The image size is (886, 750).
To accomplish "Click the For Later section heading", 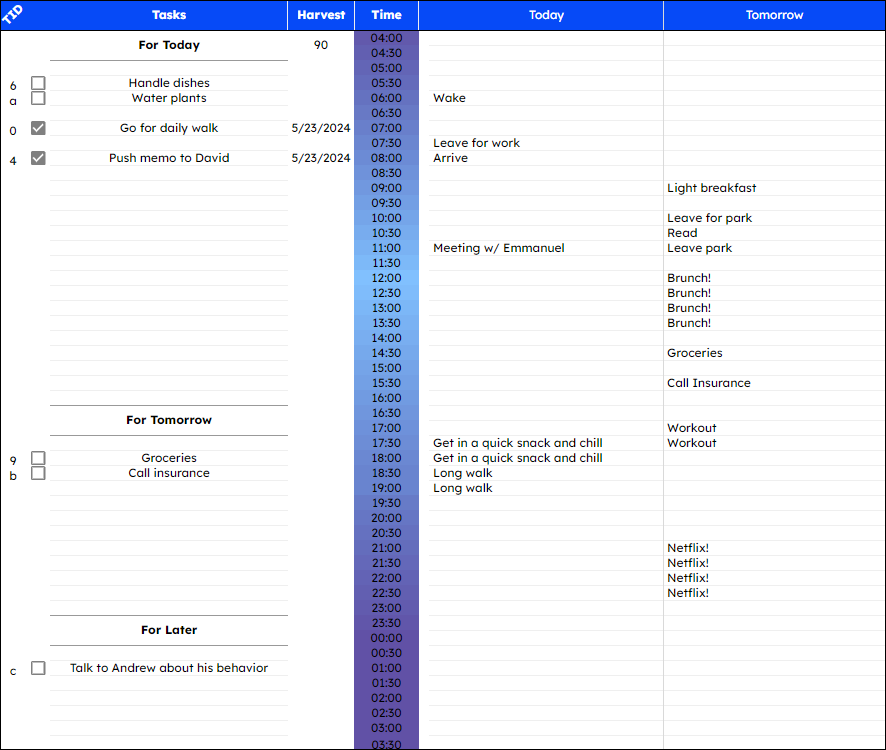I will coord(168,630).
